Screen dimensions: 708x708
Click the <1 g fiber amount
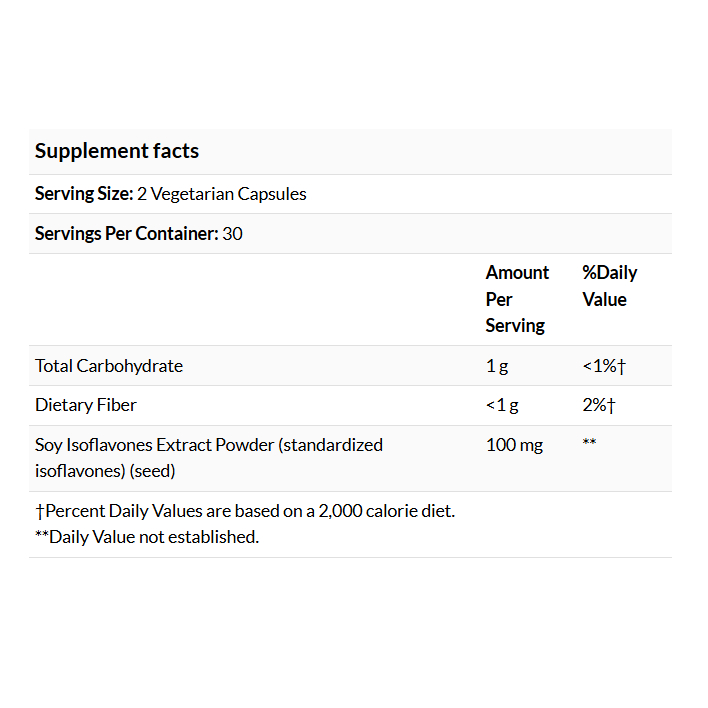point(502,405)
